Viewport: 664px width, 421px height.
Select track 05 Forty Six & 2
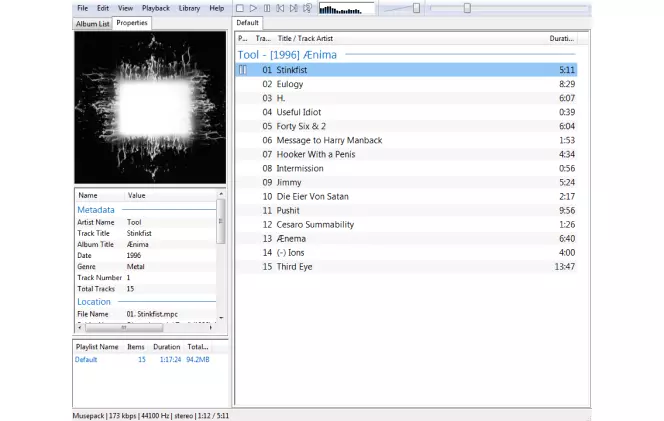[406, 126]
